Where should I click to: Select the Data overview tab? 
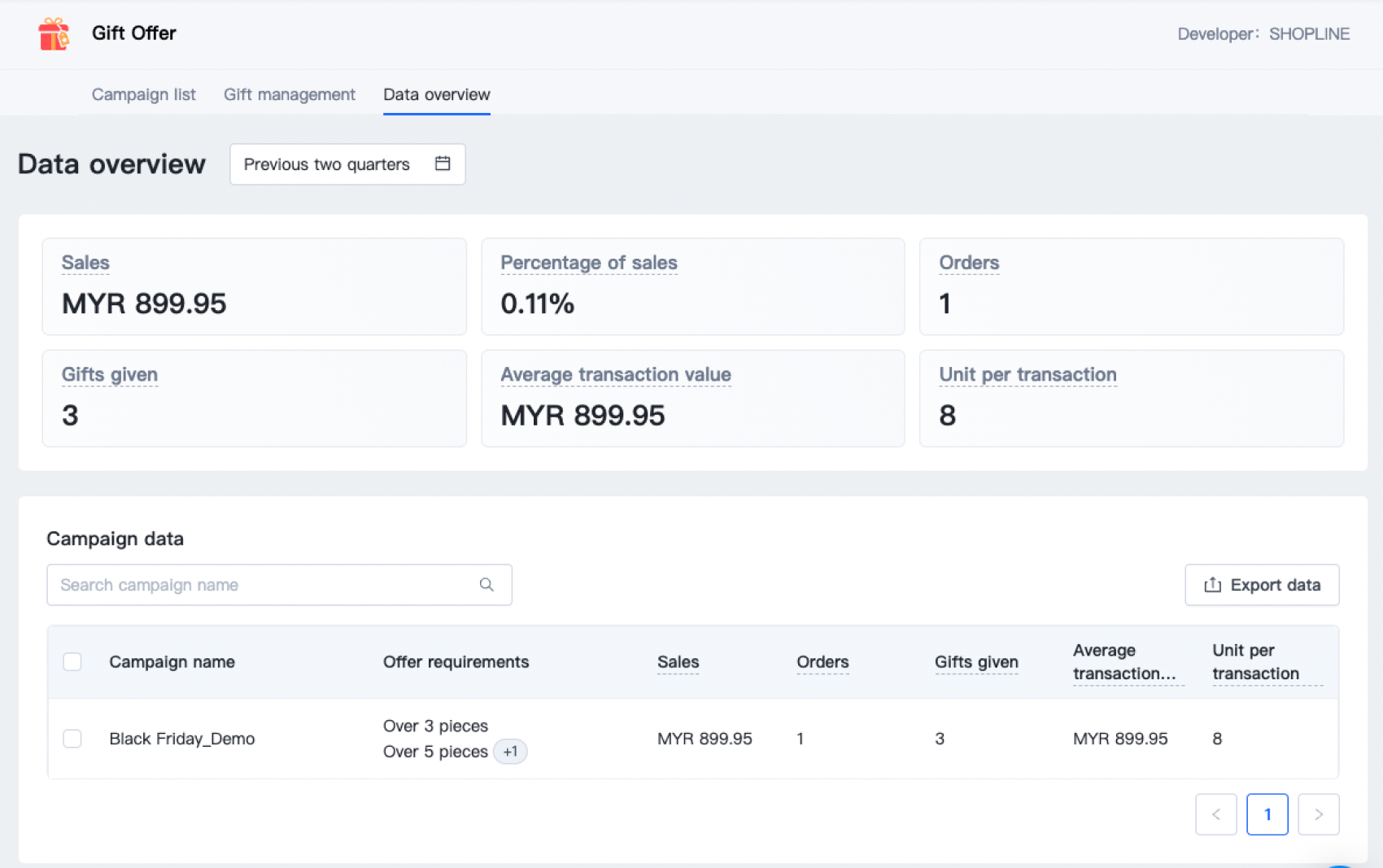point(436,94)
